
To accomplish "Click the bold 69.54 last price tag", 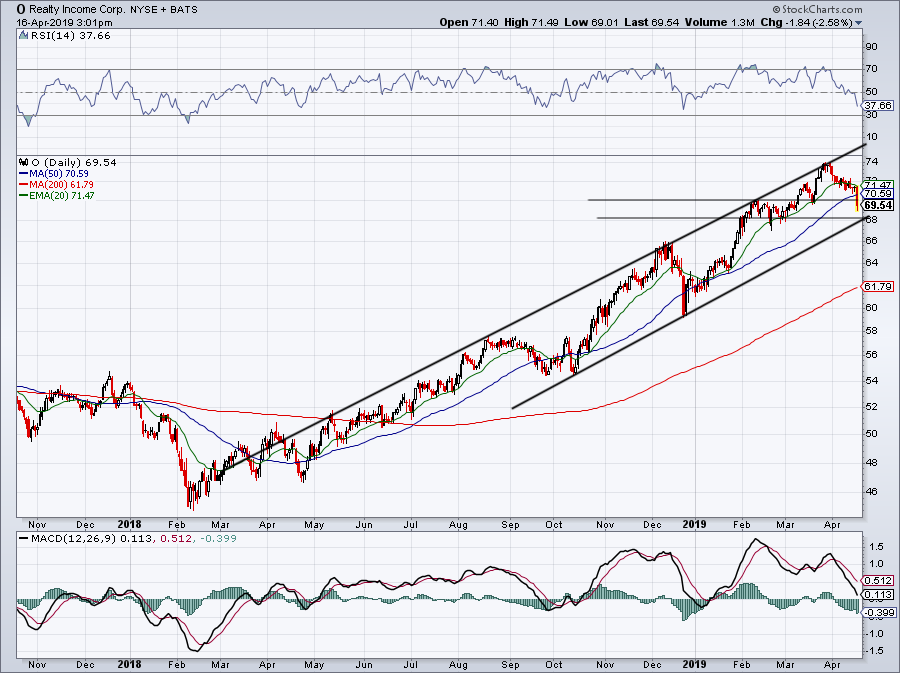I will [x=878, y=205].
